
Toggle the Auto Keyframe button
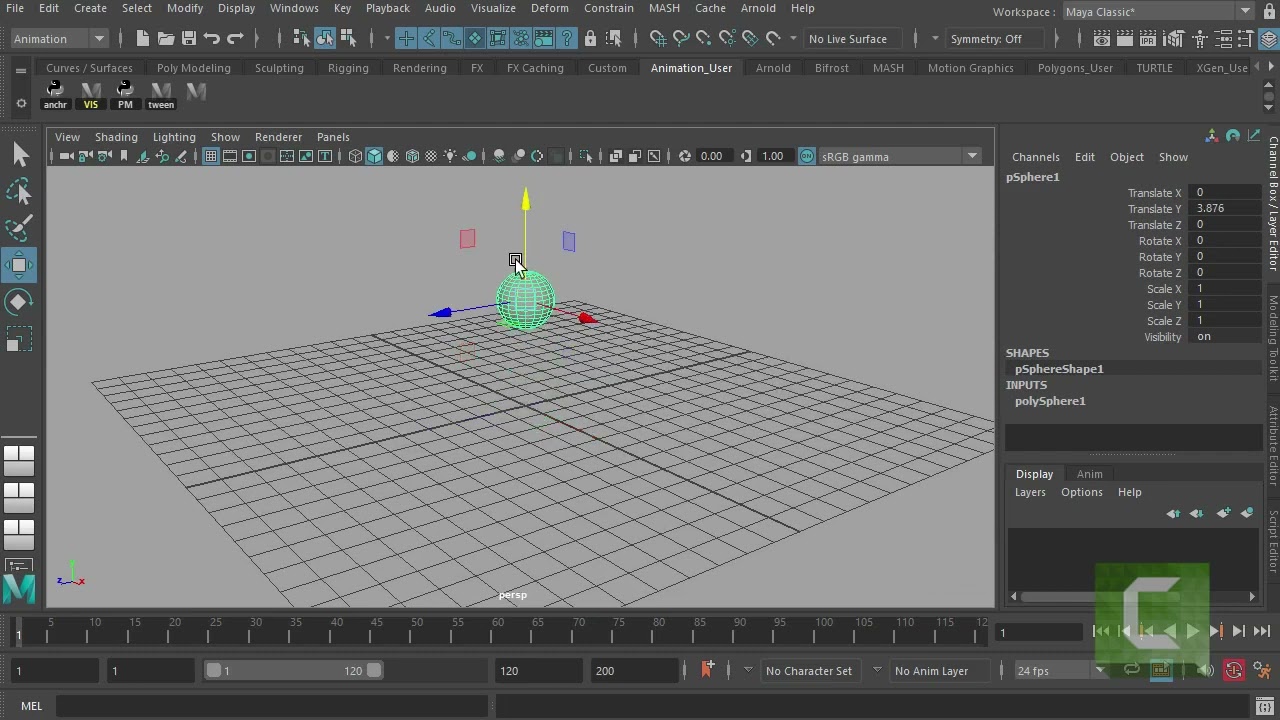(x=1234, y=671)
